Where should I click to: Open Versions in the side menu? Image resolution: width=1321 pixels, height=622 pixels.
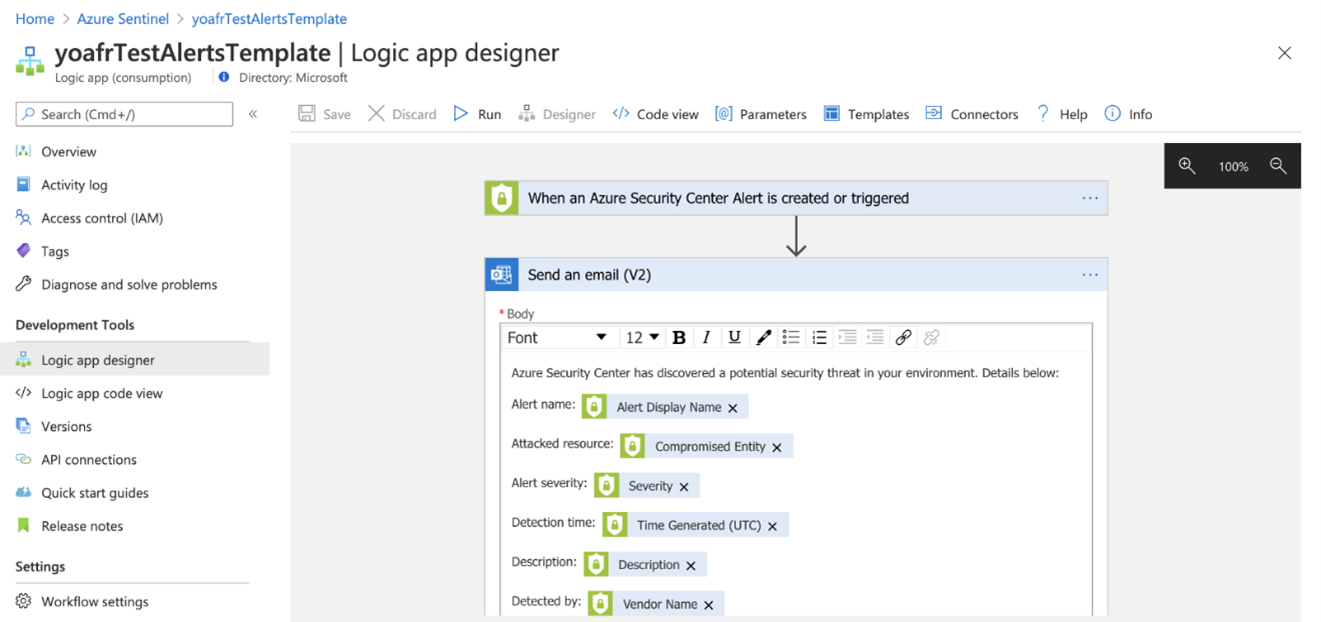(66, 426)
